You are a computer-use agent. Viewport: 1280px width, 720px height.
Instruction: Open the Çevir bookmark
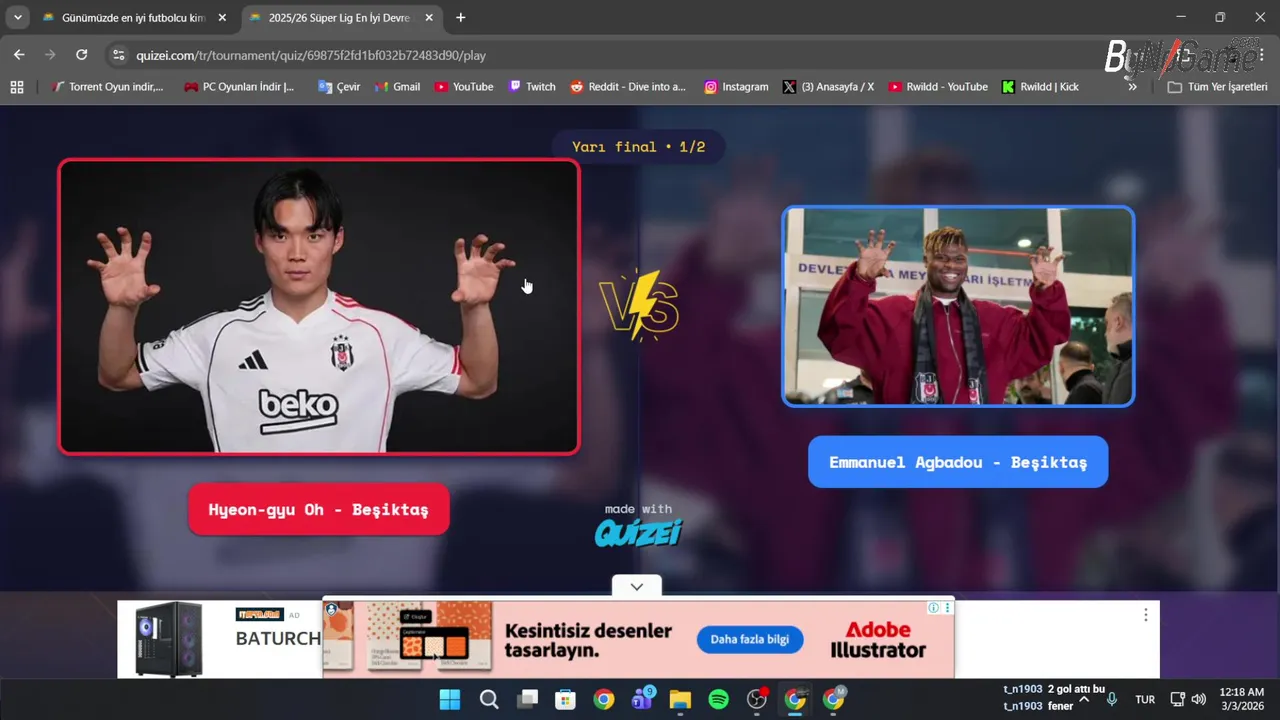point(339,87)
